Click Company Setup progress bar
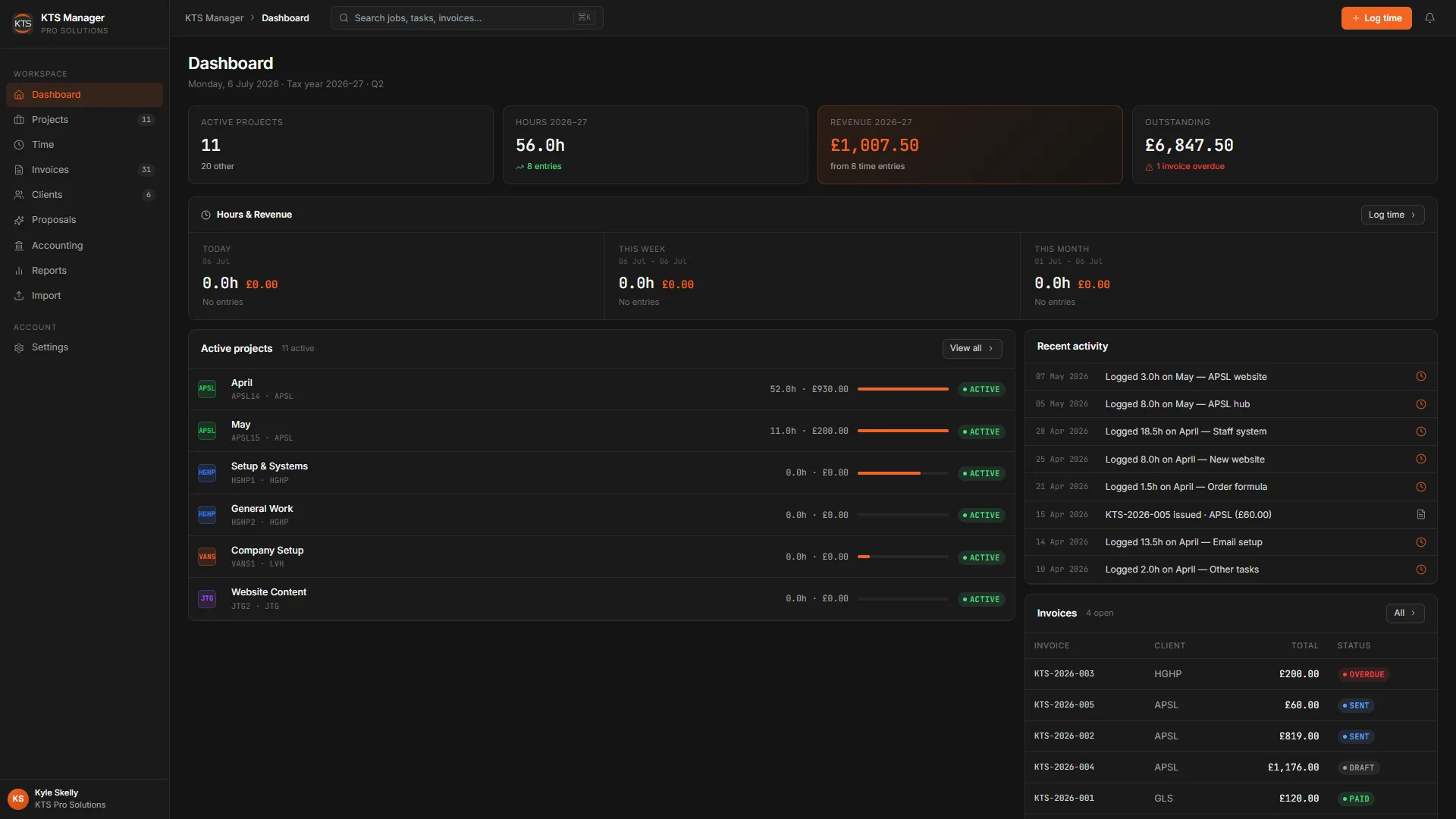The height and width of the screenshot is (819, 1456). coord(902,557)
